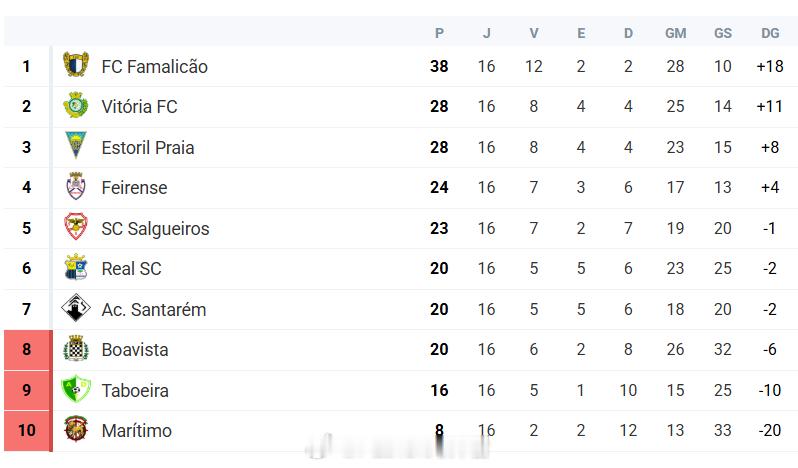Click the Estoril Praia triangular crest
The image size is (798, 468).
point(76,145)
